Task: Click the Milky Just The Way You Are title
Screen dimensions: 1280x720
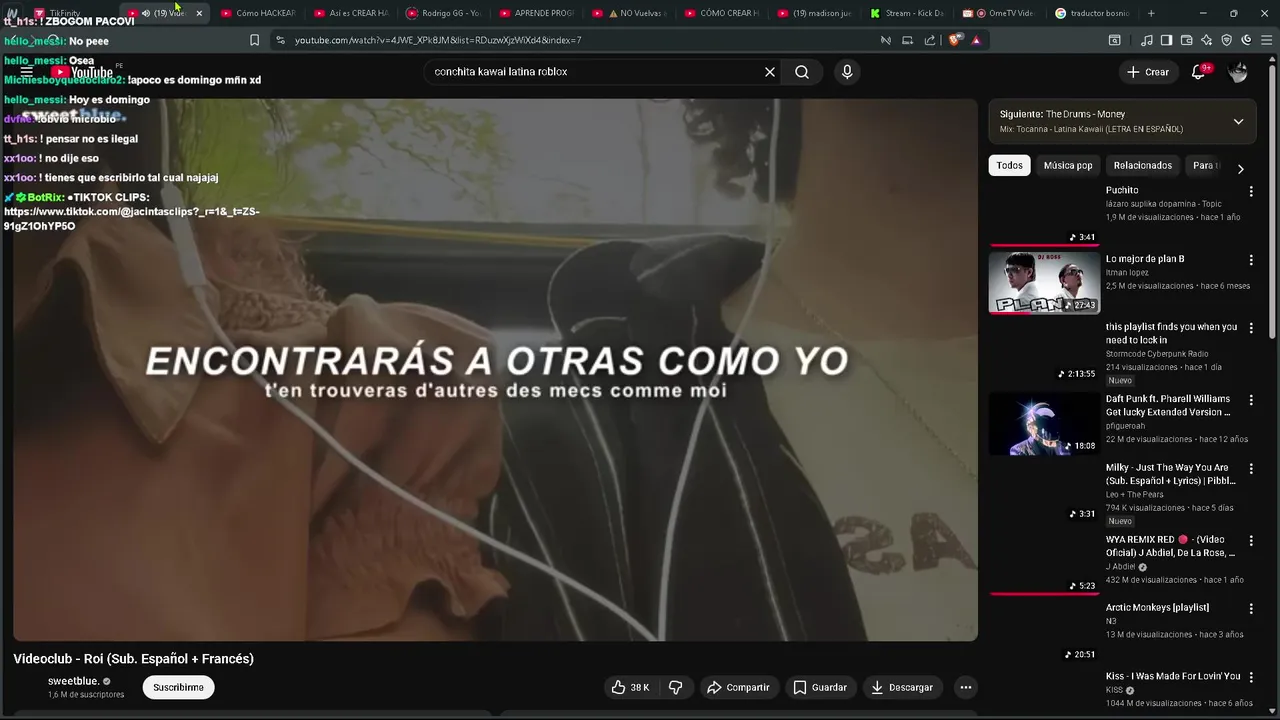Action: [x=1171, y=474]
